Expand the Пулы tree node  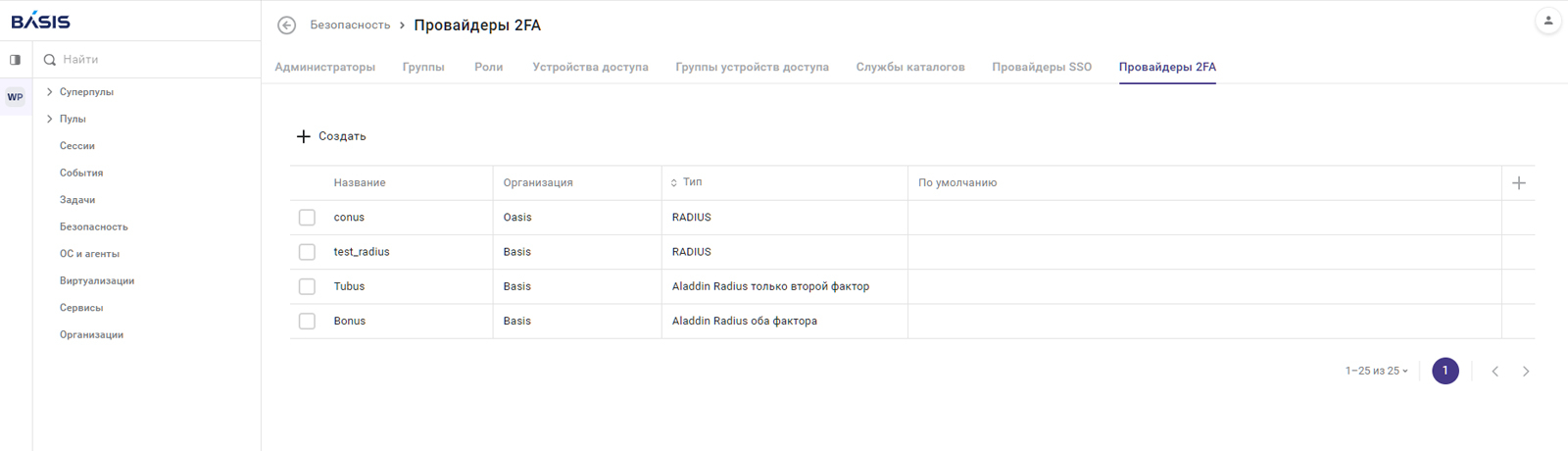(50, 119)
